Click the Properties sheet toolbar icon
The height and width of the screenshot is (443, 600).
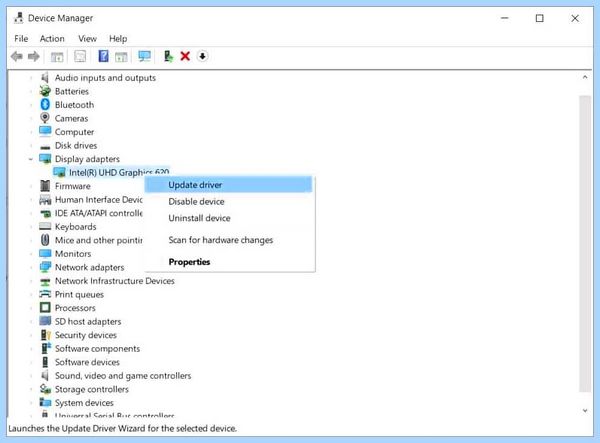[x=80, y=57]
